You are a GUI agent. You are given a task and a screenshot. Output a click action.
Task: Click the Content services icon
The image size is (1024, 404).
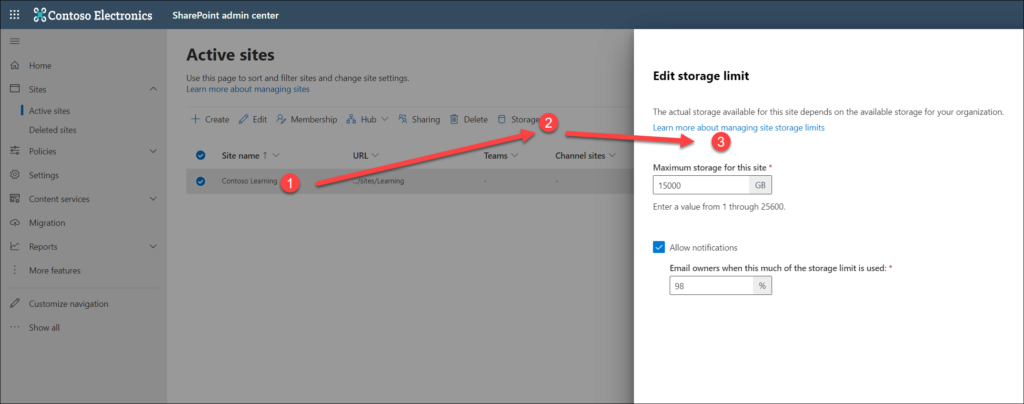14,198
